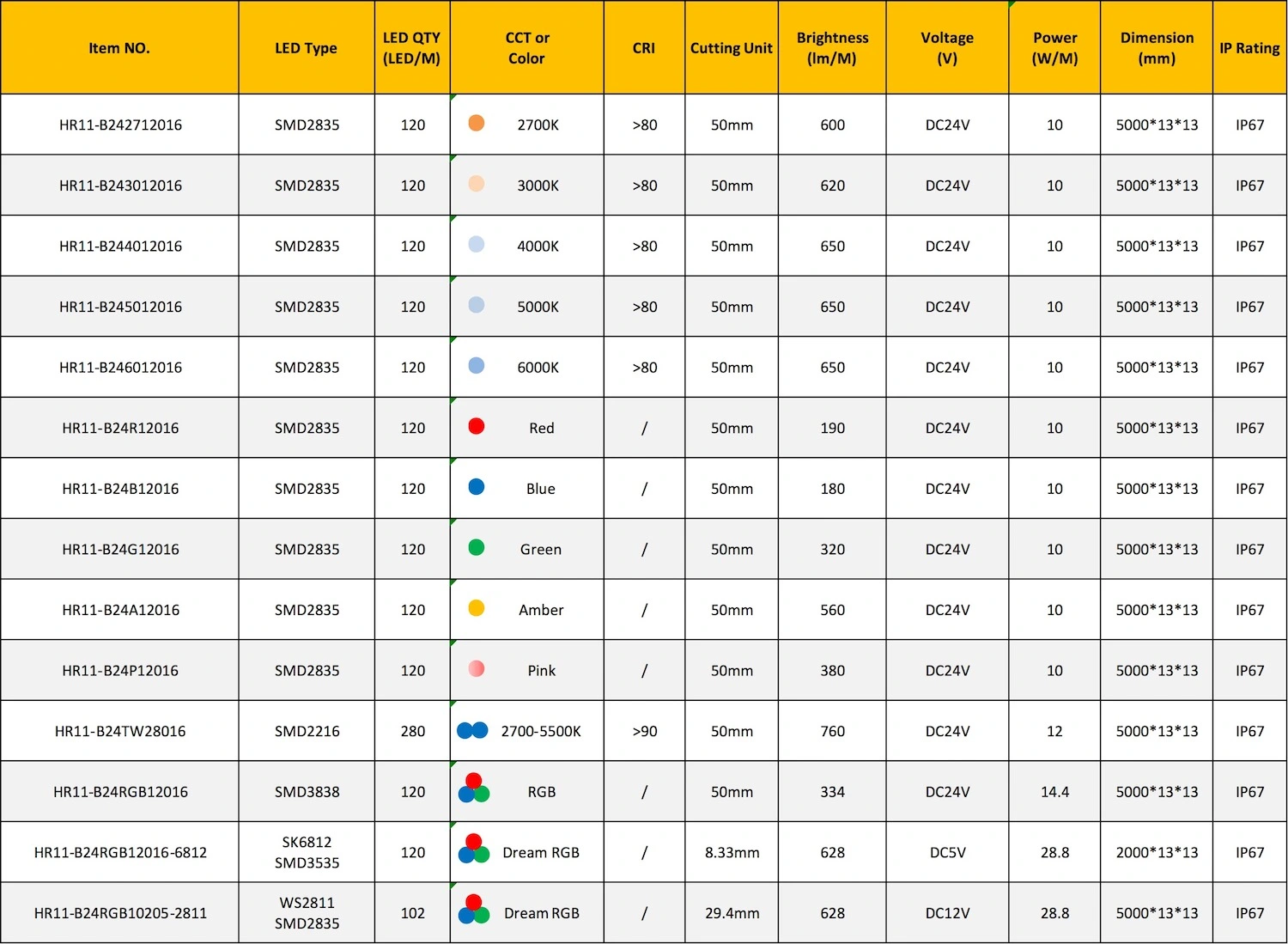Click the green color dot icon

[477, 547]
